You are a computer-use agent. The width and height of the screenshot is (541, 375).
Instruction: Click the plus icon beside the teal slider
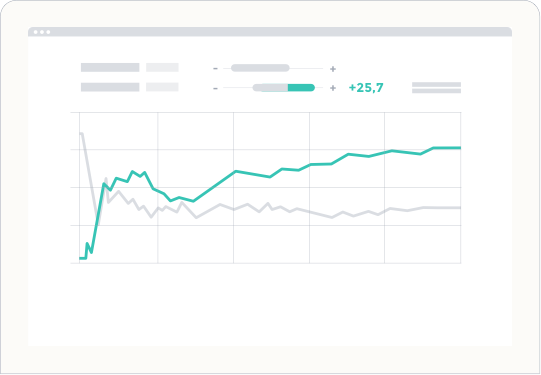pos(333,88)
